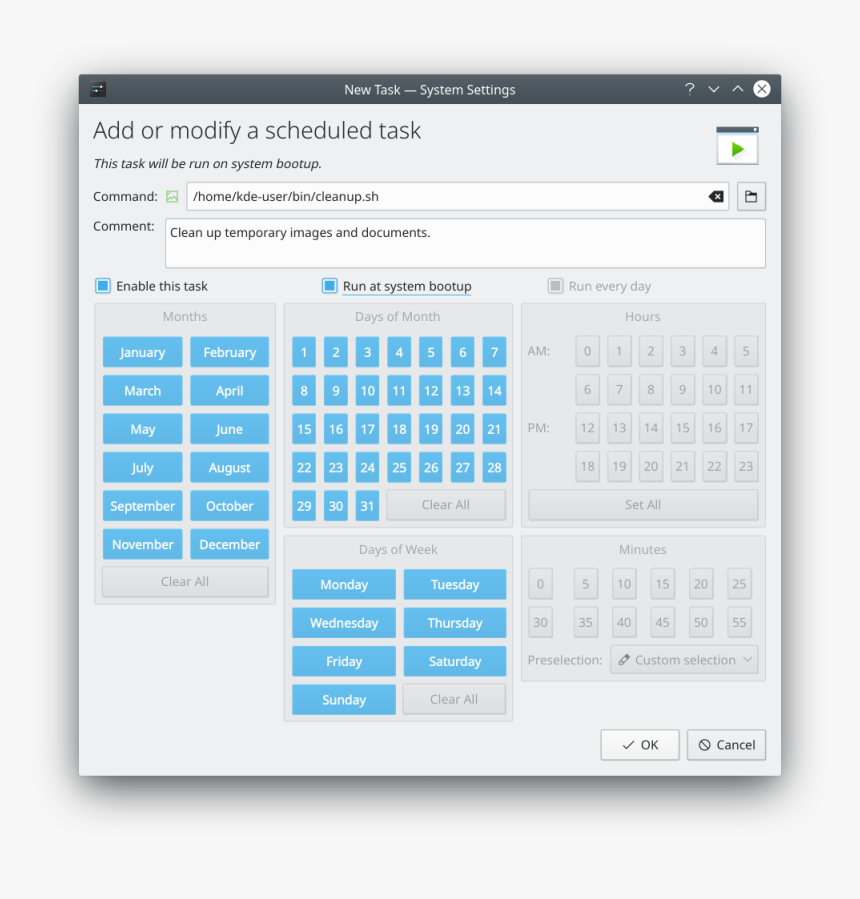Toggle the August month button

coord(229,467)
